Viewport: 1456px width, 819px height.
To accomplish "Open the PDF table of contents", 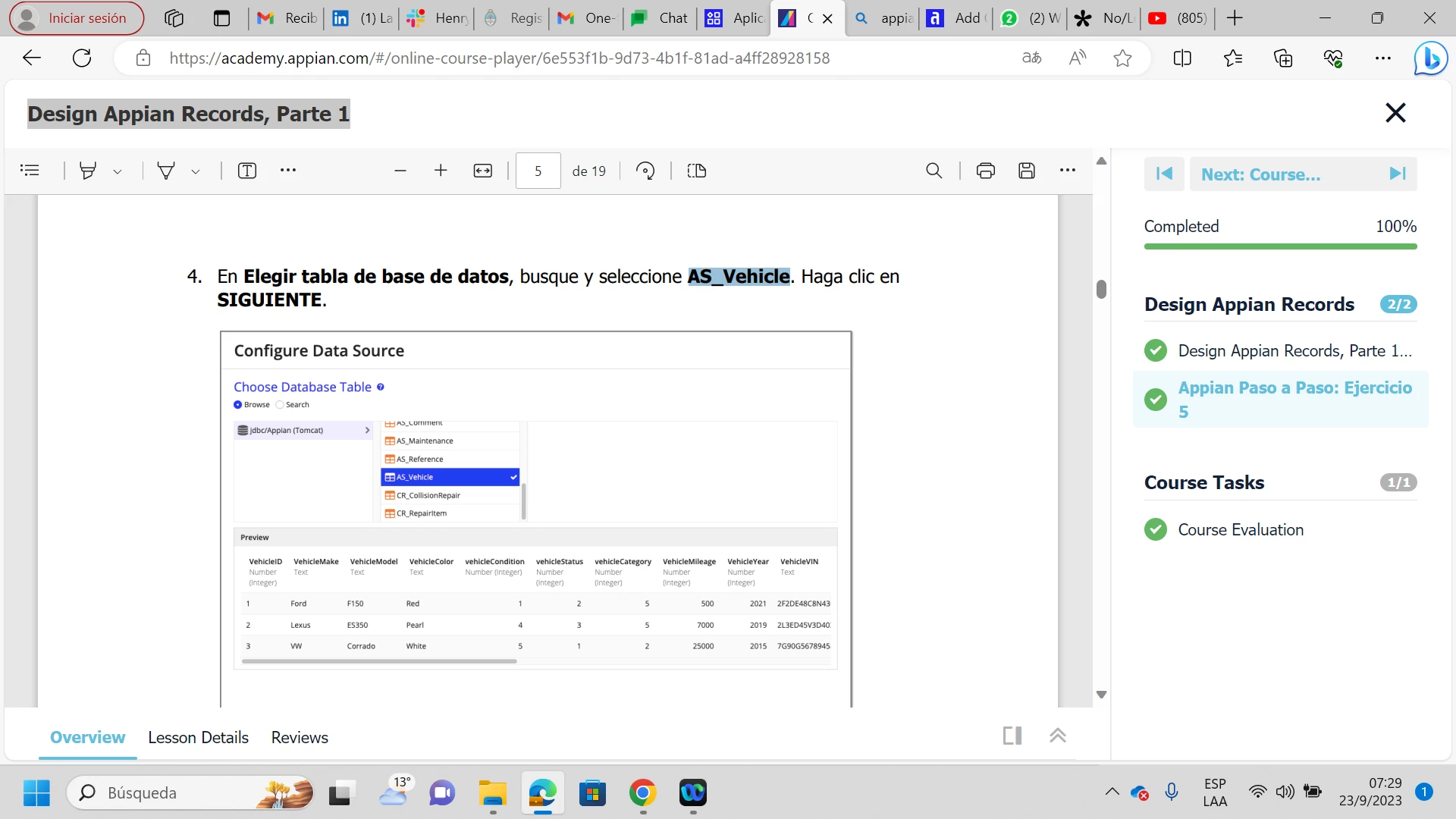I will tap(30, 171).
